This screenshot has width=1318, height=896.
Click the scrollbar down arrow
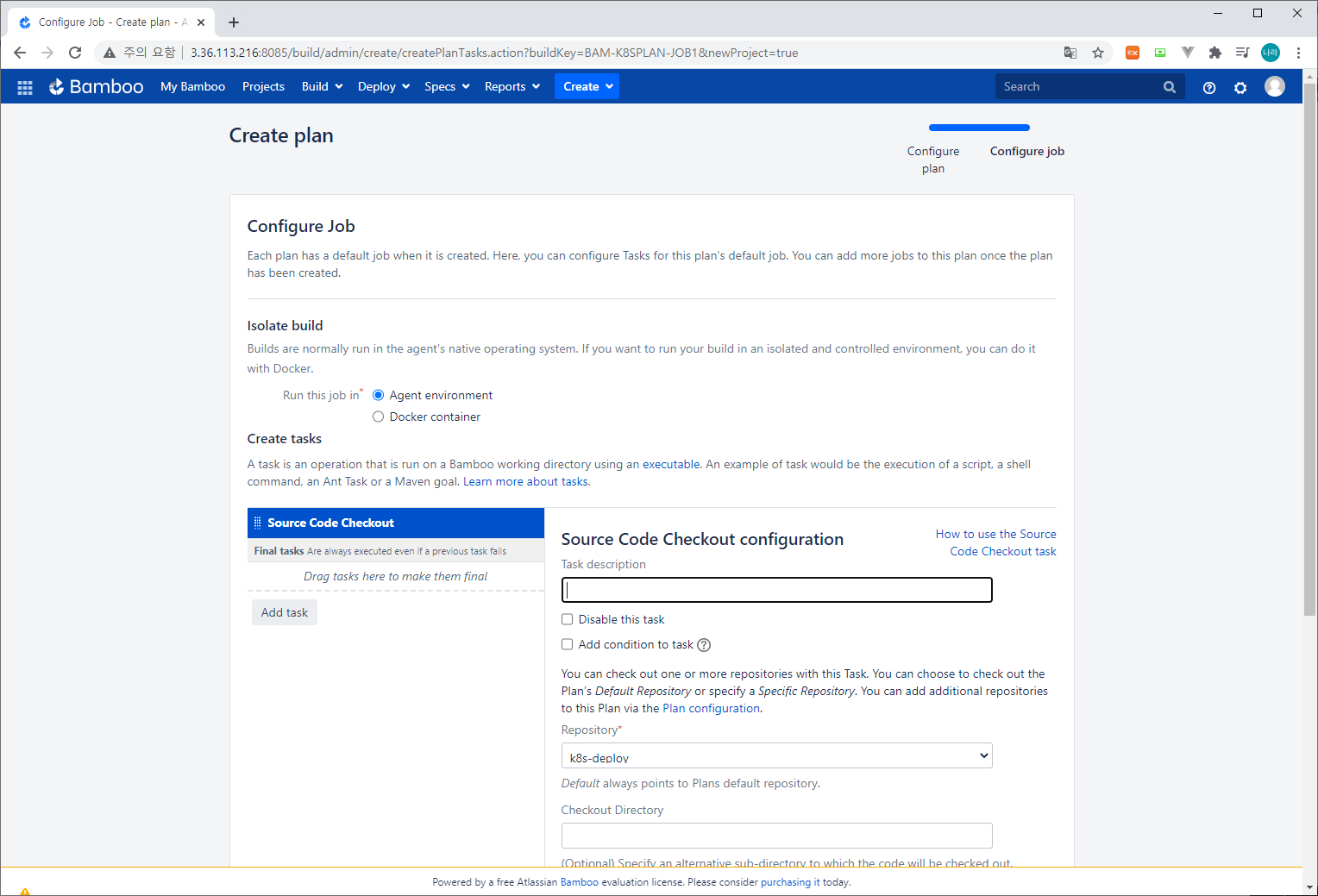click(1310, 887)
